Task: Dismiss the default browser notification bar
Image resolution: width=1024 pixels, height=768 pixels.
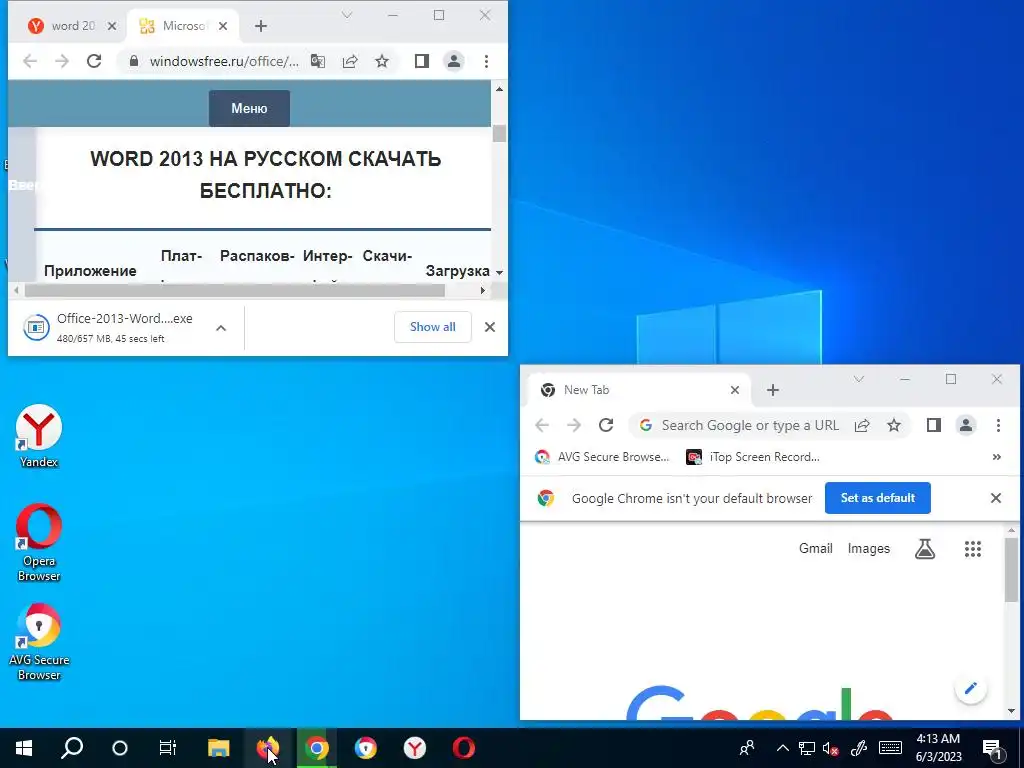Action: point(995,498)
